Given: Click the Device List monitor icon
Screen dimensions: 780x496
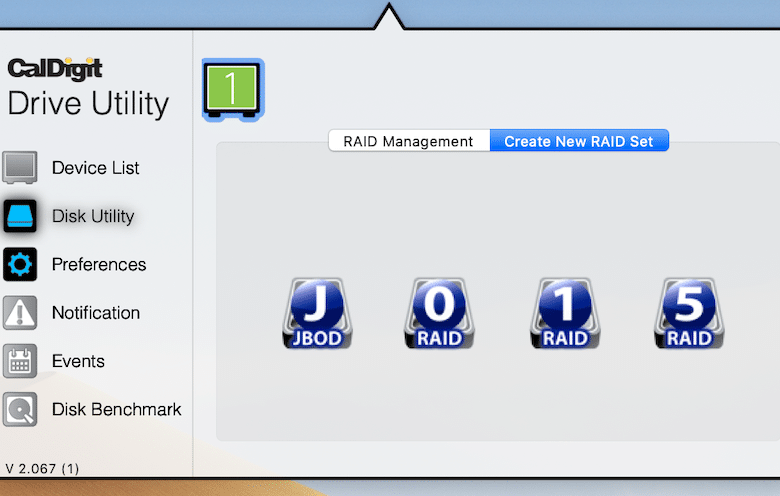Looking at the screenshot, I should pyautogui.click(x=20, y=168).
